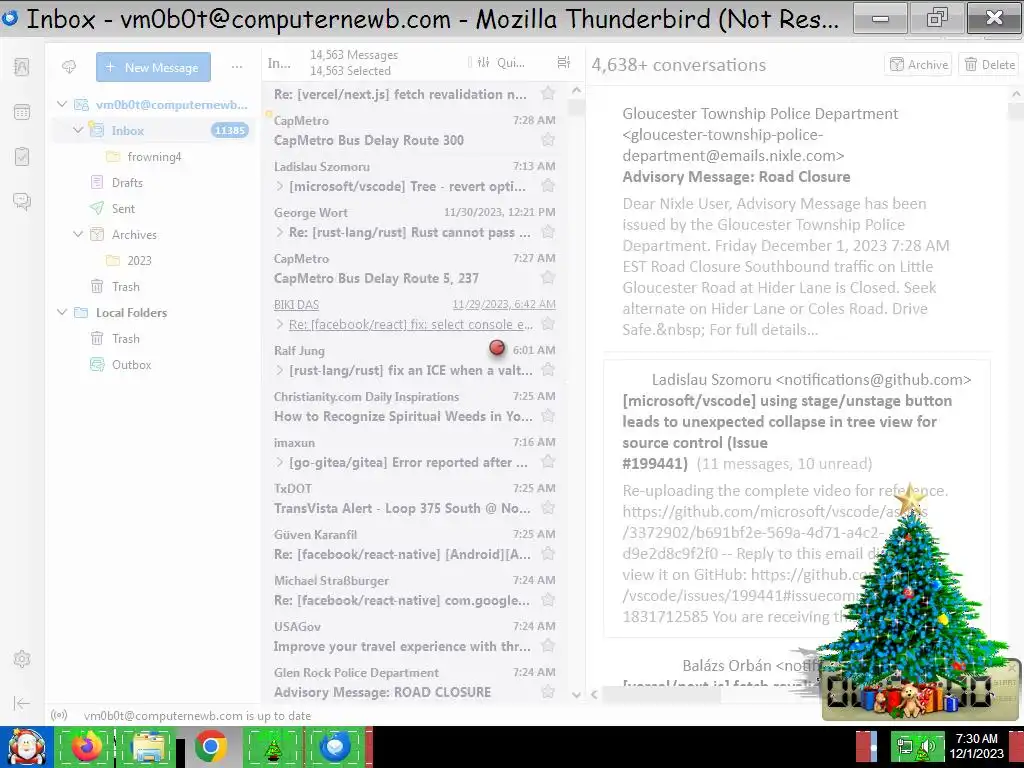Open the Tasks sidebar icon
1024x768 pixels.
pos(22,157)
